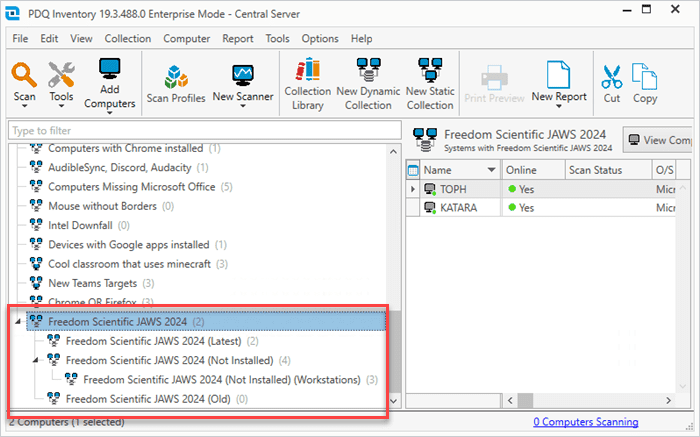The height and width of the screenshot is (437, 700).
Task: Select AudibleSync, Discord, Audacity collection
Action: tap(120, 167)
